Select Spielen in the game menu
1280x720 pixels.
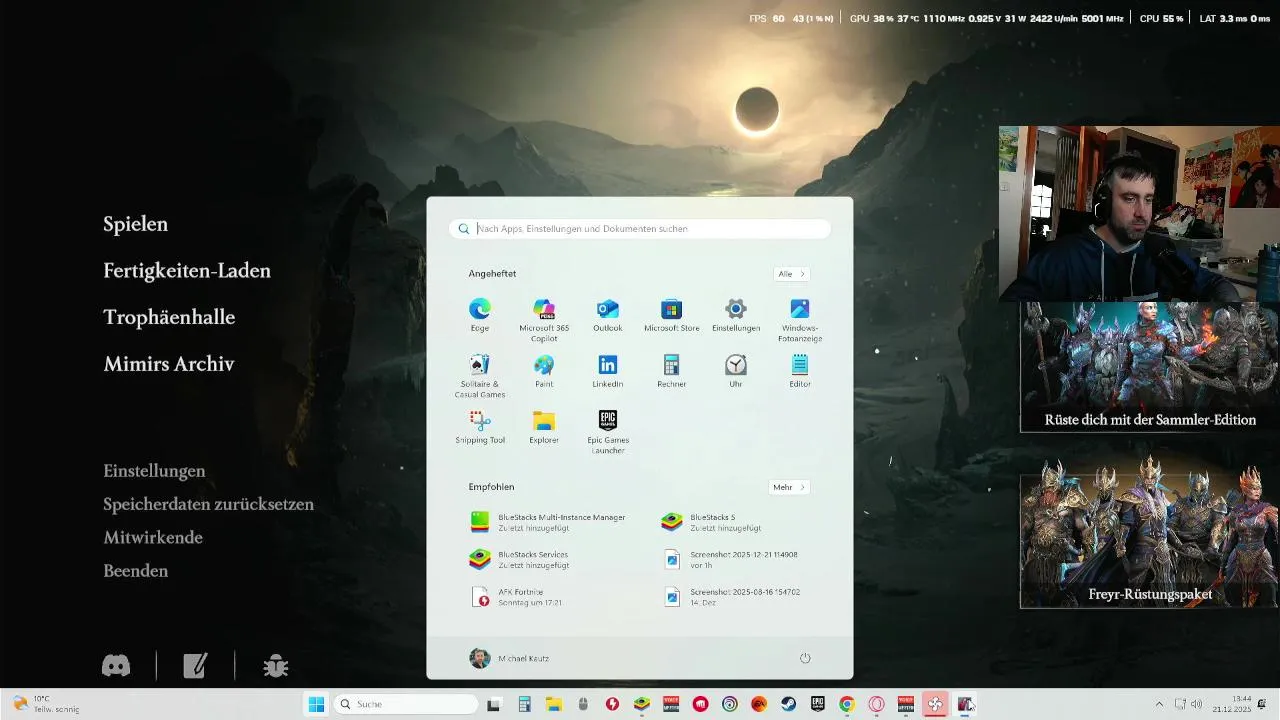coord(136,224)
